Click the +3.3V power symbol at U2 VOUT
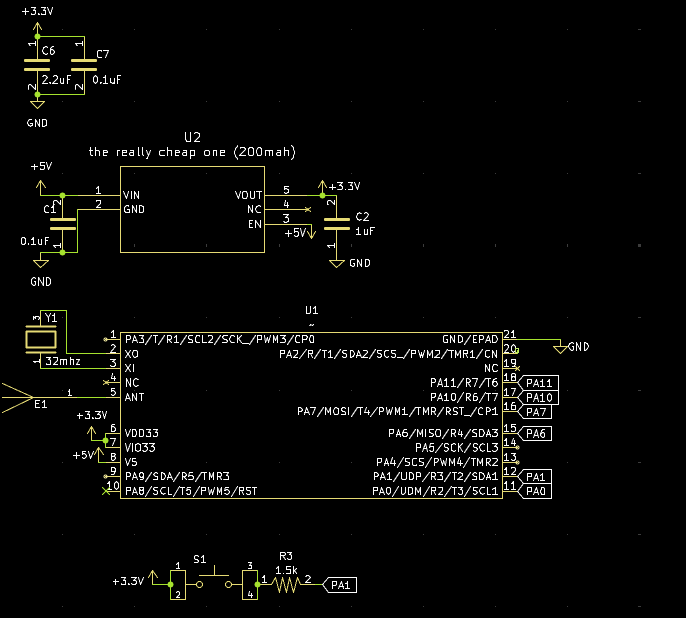This screenshot has width=686, height=618. (x=322, y=187)
